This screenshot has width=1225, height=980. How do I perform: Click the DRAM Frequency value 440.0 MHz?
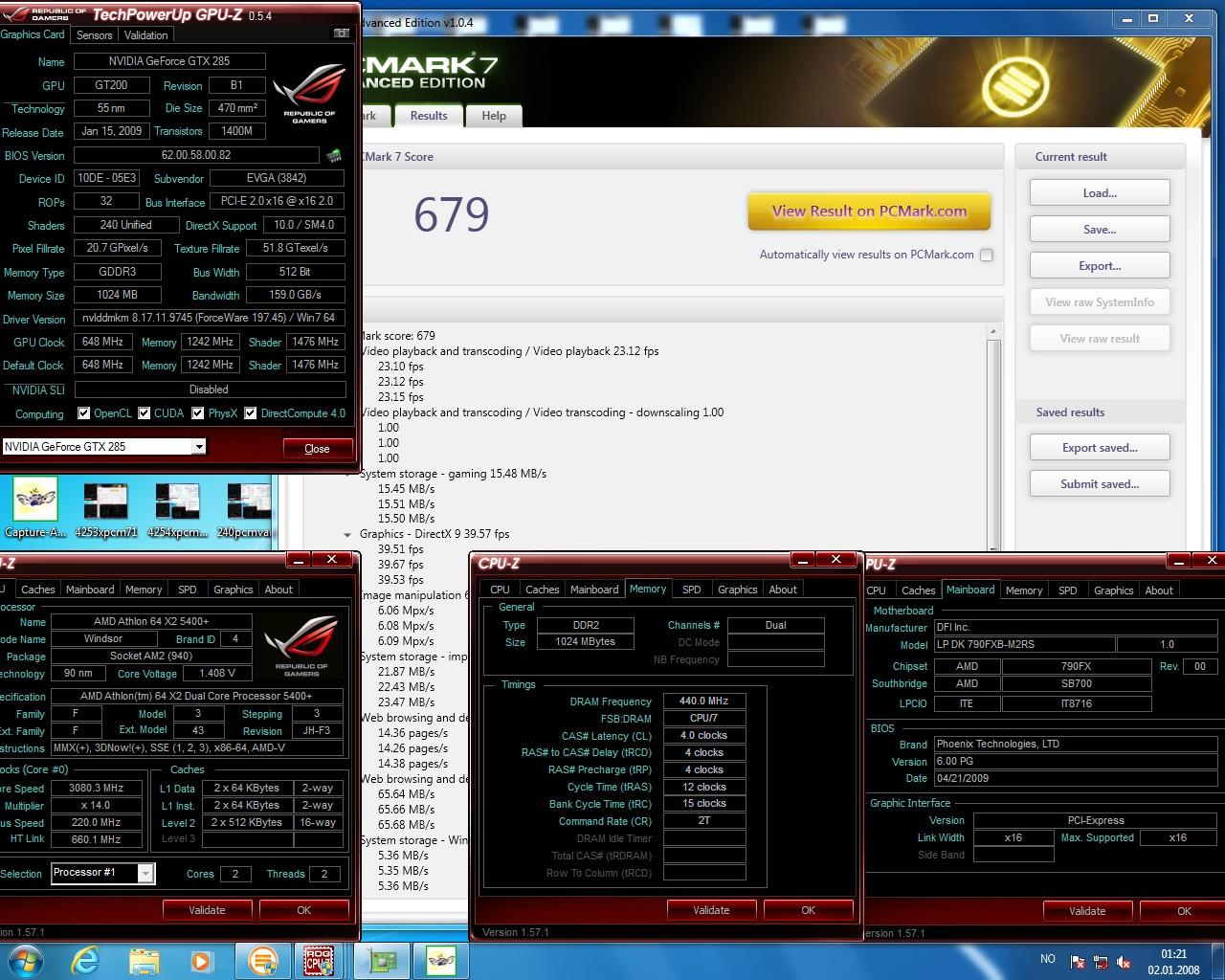(703, 701)
